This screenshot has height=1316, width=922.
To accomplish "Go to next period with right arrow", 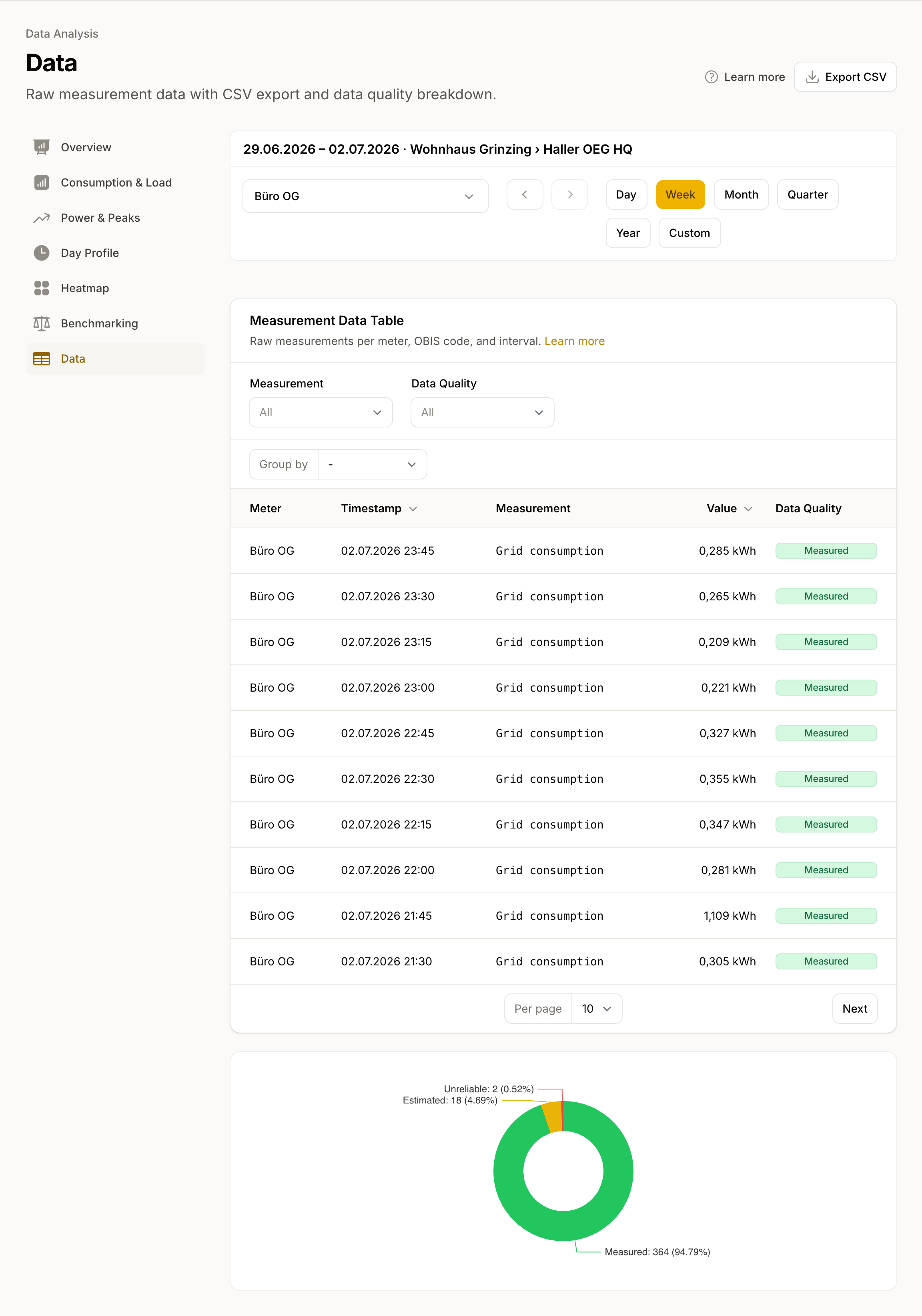I will [x=569, y=195].
